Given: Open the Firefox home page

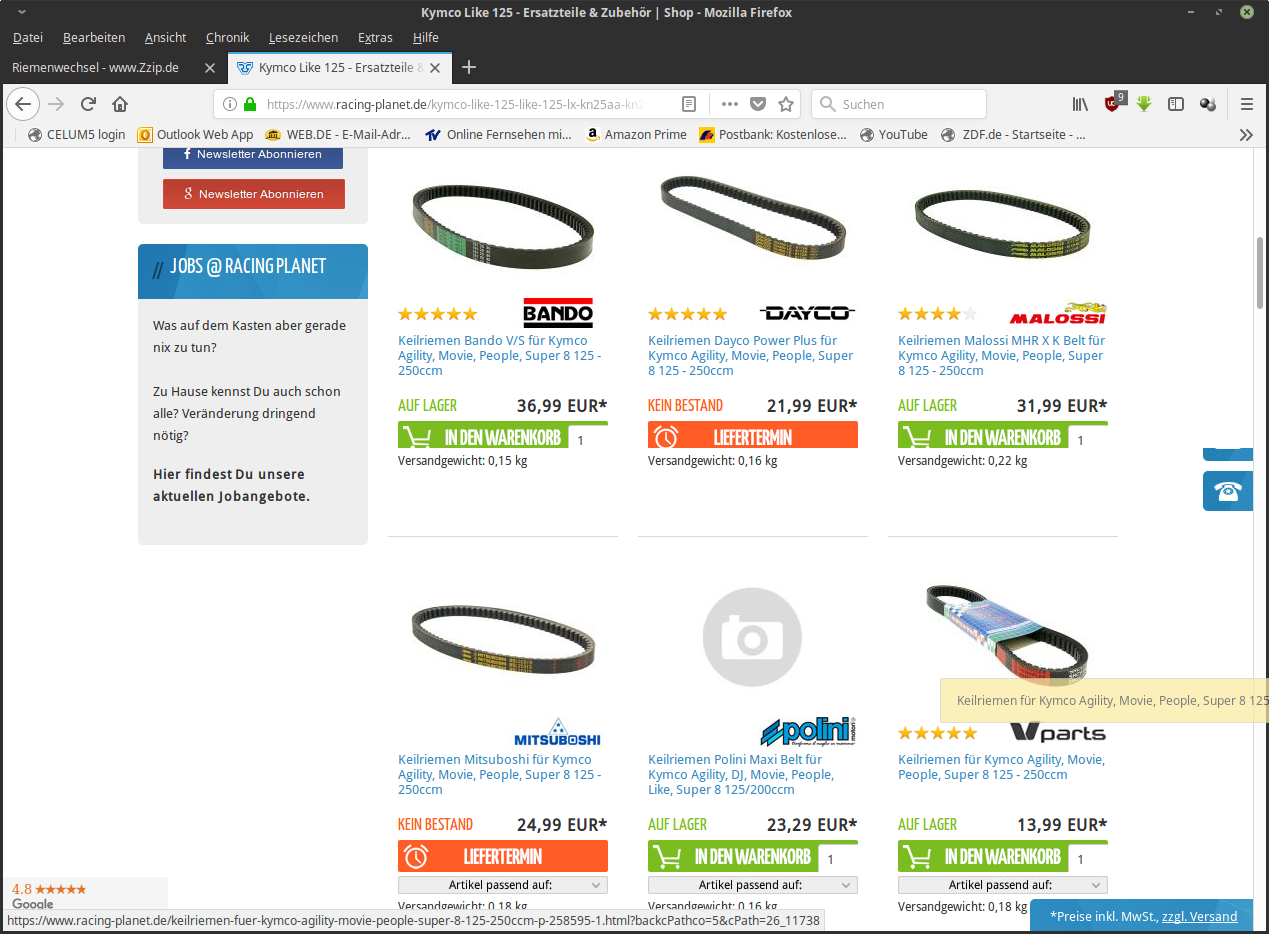Looking at the screenshot, I should (120, 104).
